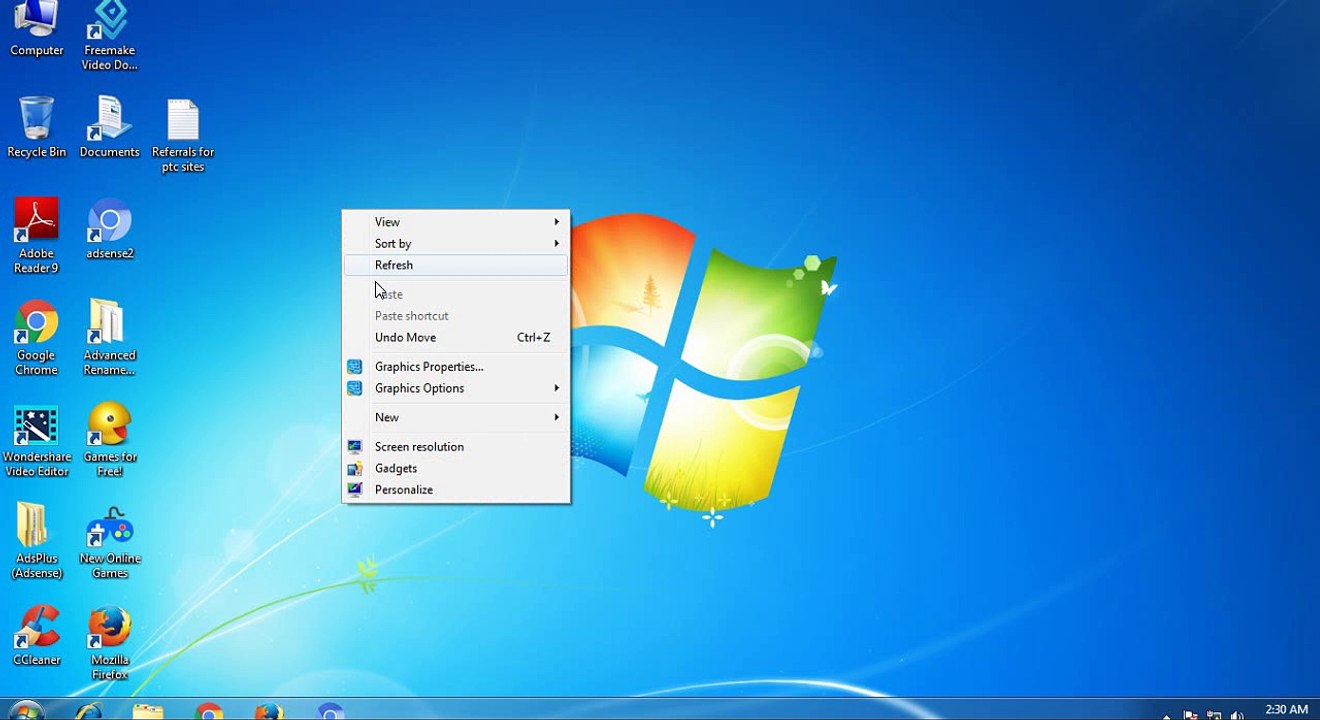
Task: Select the Documents desktop shortcut
Action: point(110,128)
